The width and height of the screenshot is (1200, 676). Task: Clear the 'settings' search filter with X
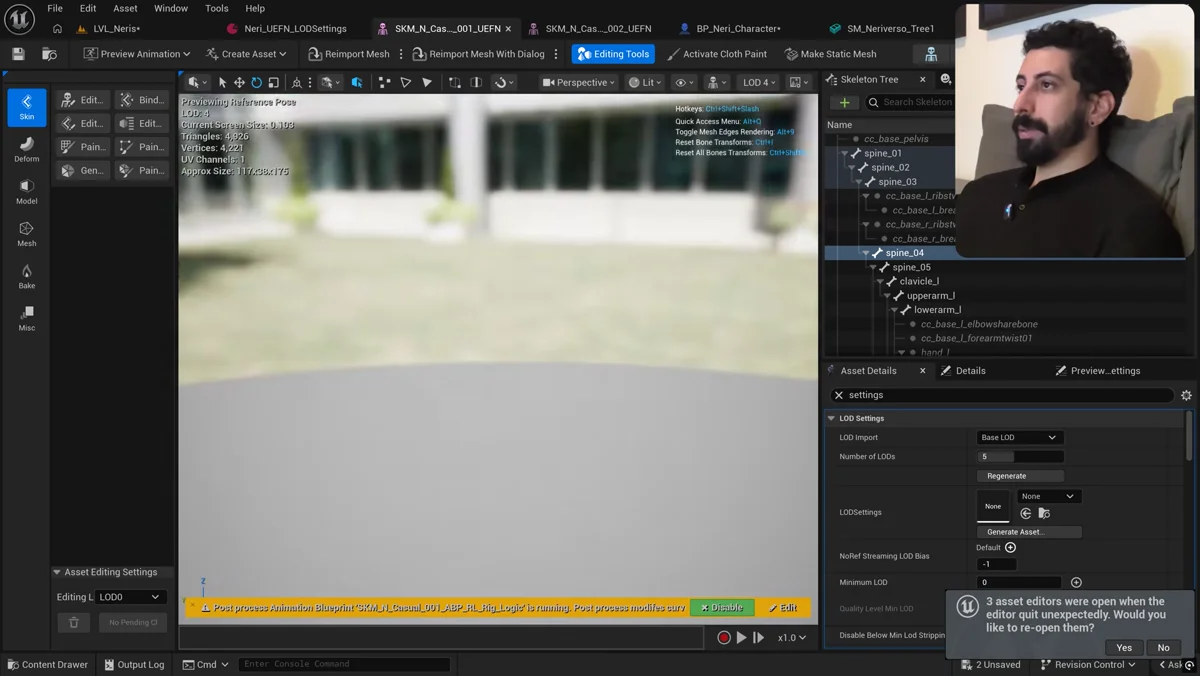(839, 395)
